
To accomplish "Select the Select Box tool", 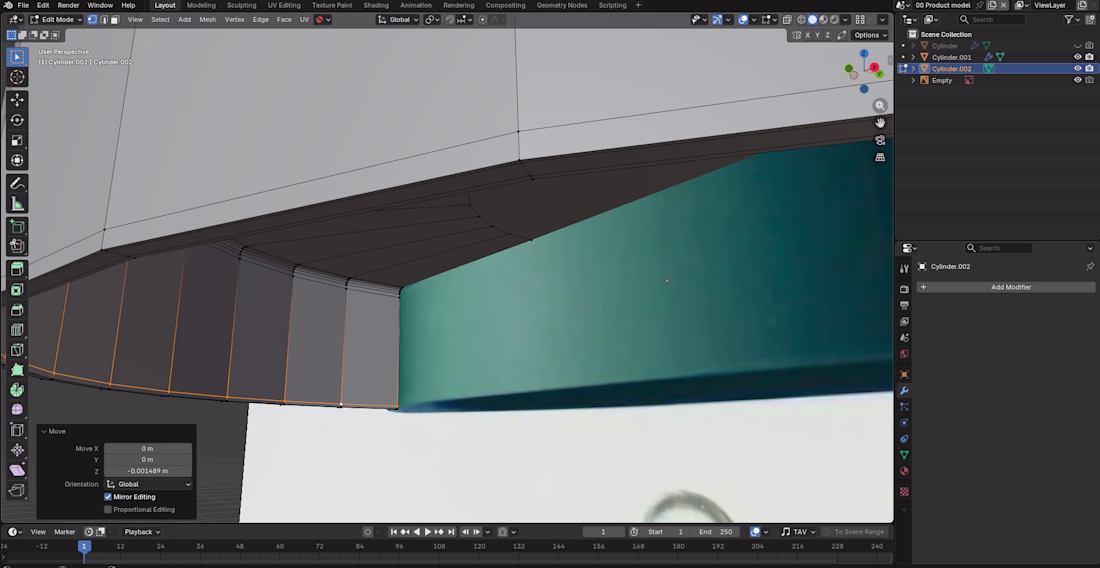I will point(17,57).
